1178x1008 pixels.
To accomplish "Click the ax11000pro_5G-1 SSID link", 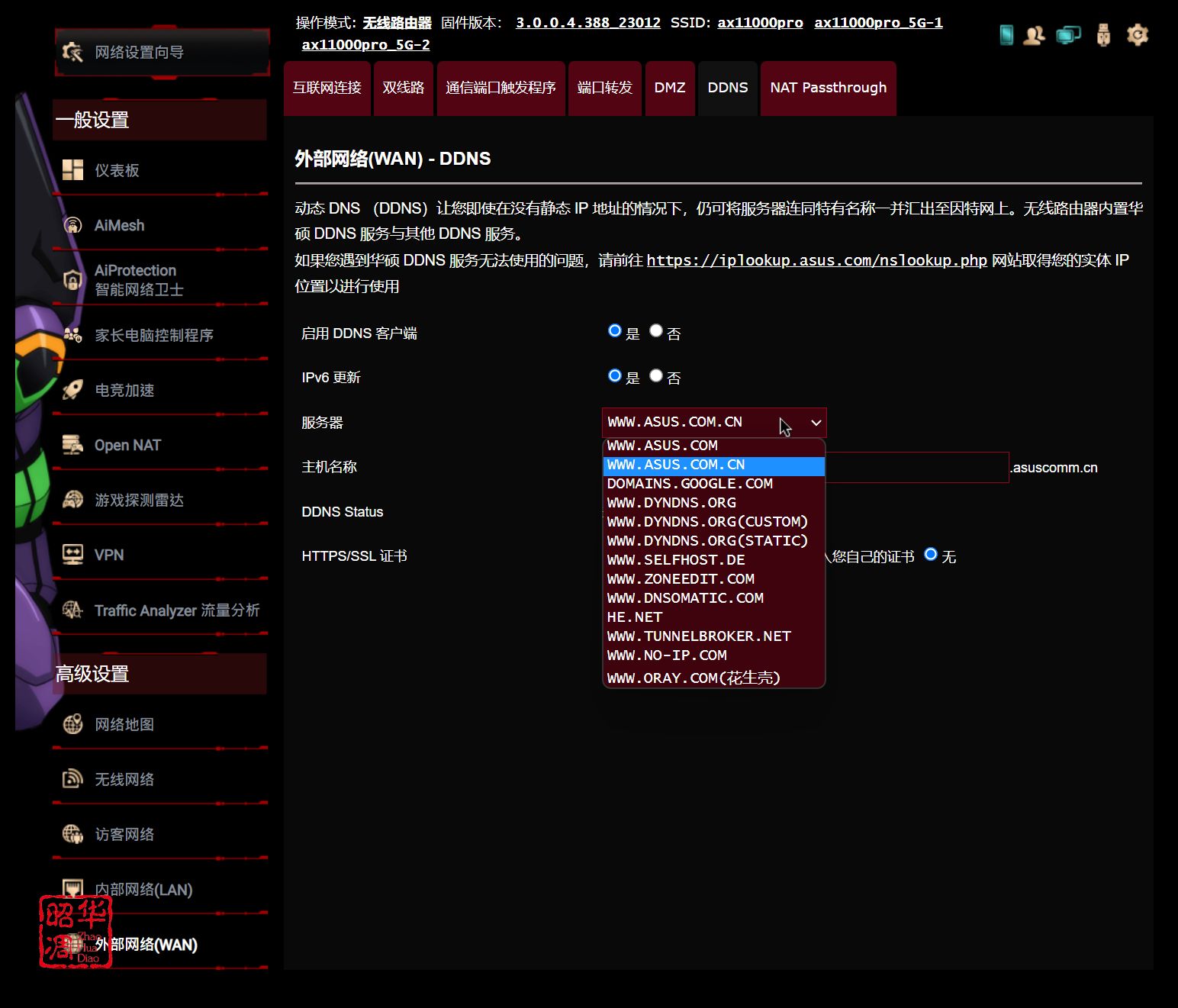I will coord(878,23).
